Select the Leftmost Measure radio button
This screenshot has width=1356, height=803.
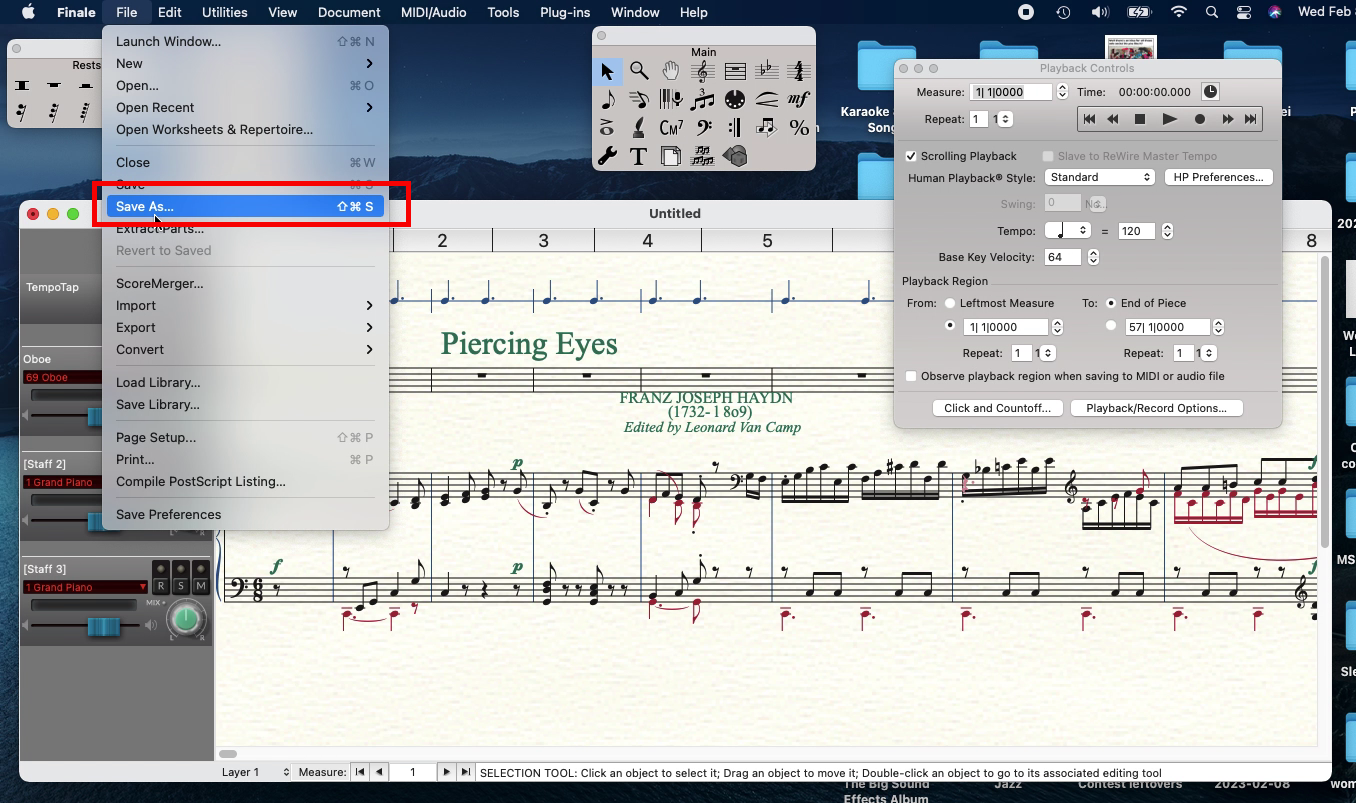[950, 303]
